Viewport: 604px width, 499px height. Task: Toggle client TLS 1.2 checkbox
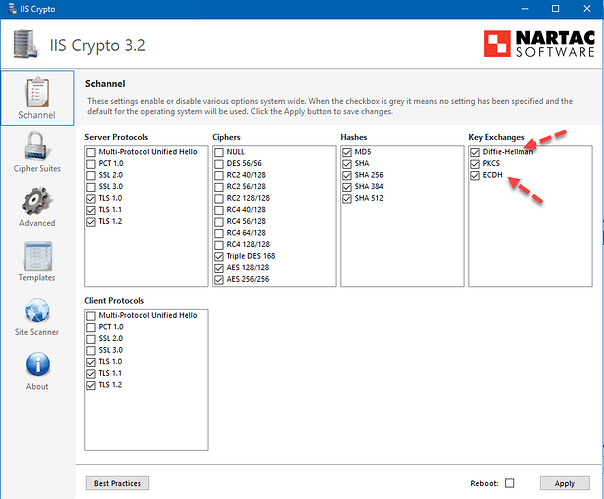click(x=91, y=385)
